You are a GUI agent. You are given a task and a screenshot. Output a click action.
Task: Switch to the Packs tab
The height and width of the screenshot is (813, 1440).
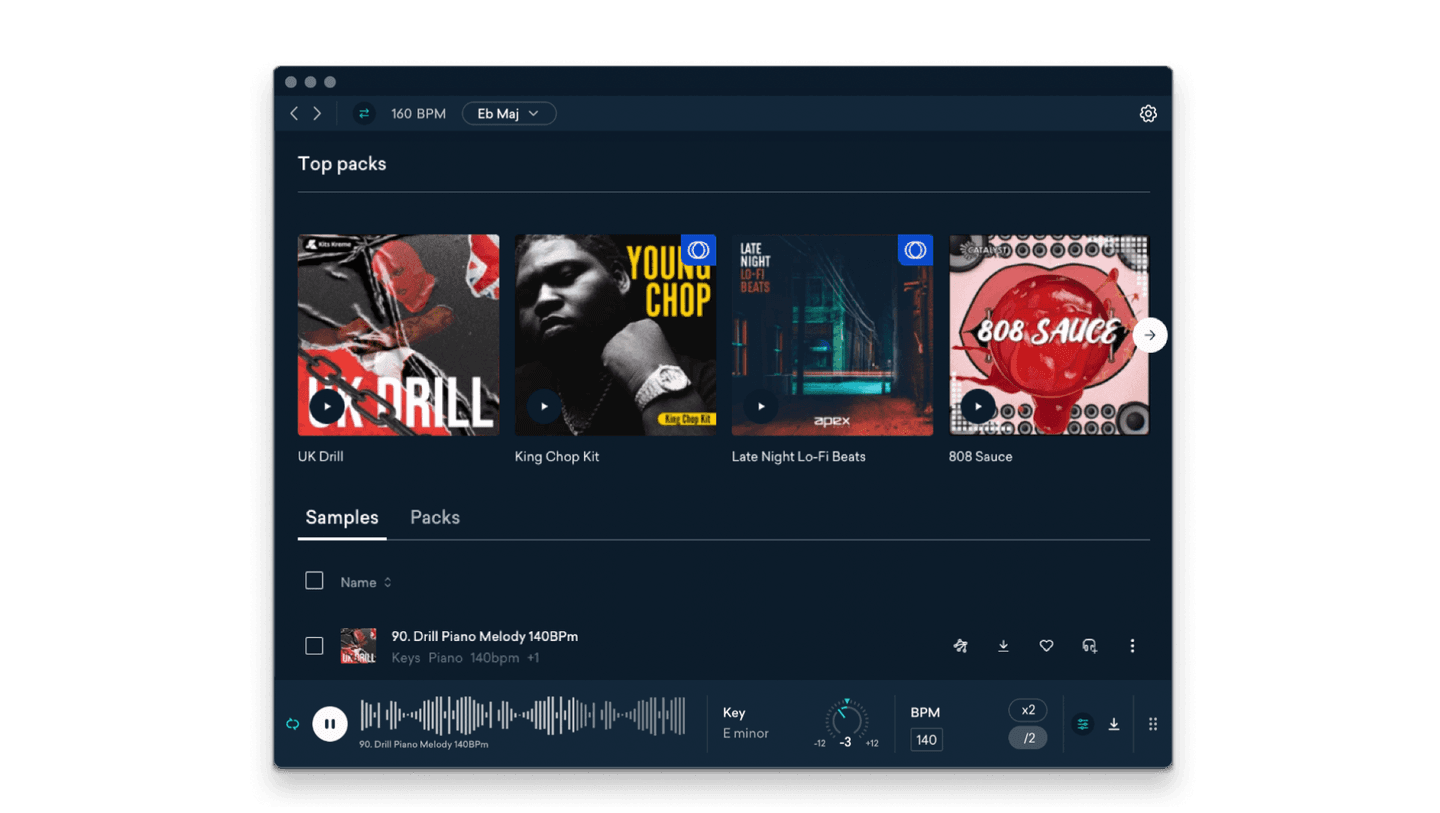pyautogui.click(x=435, y=518)
